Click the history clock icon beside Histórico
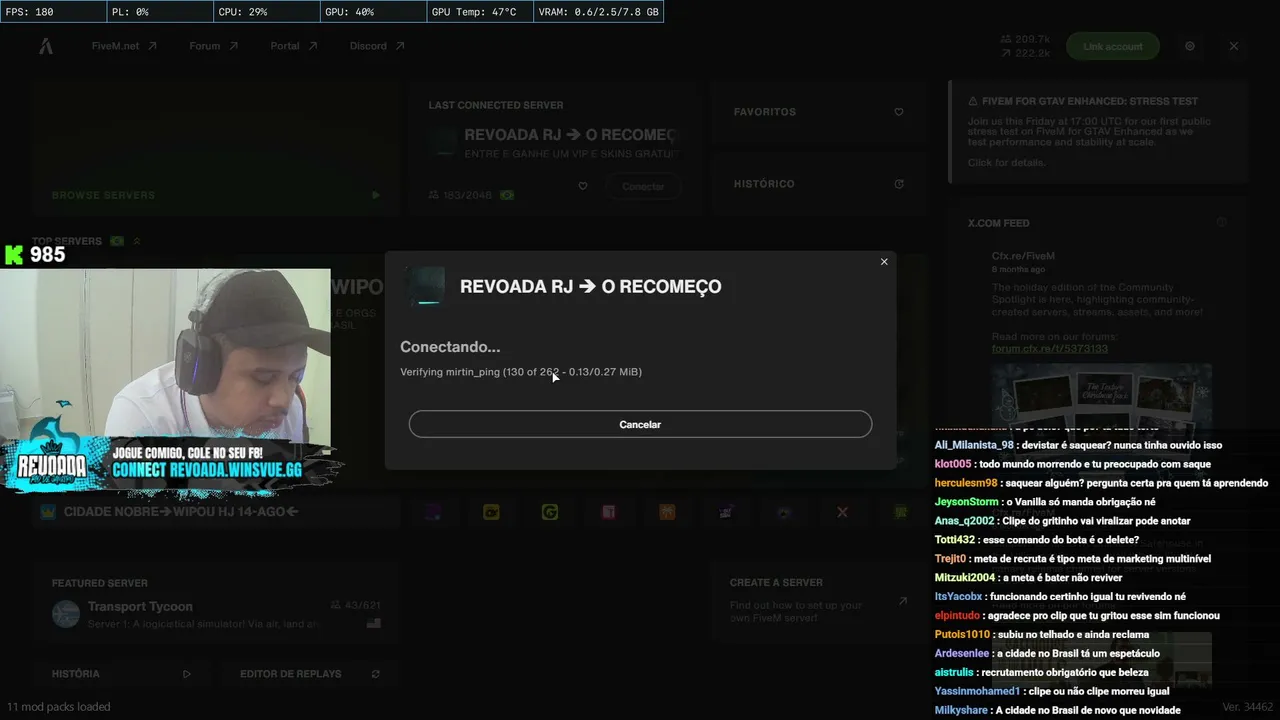The height and width of the screenshot is (720, 1280). click(x=899, y=184)
